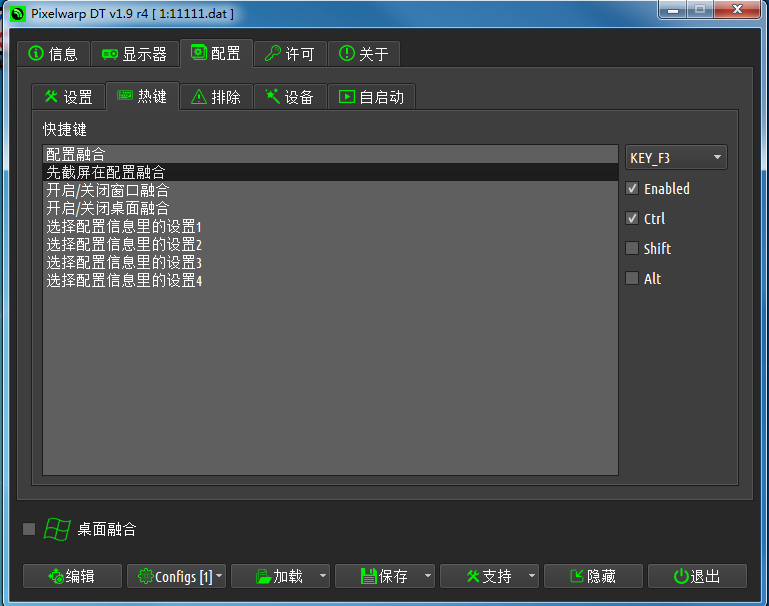Image resolution: width=769 pixels, height=606 pixels.
Task: Toggle the Ctrl modifier checkbox
Action: tap(632, 218)
